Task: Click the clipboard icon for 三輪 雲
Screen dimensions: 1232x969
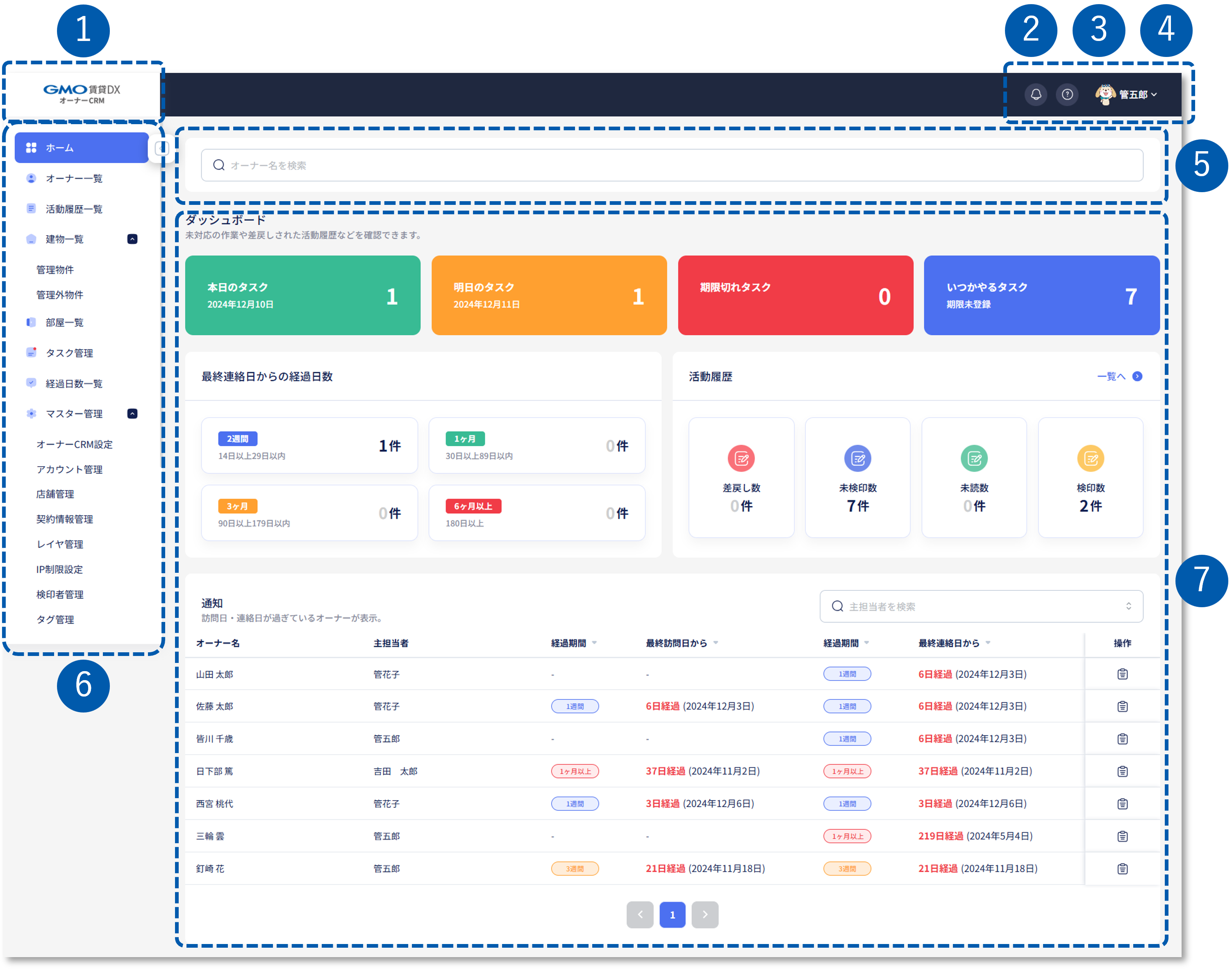Action: 1123,836
